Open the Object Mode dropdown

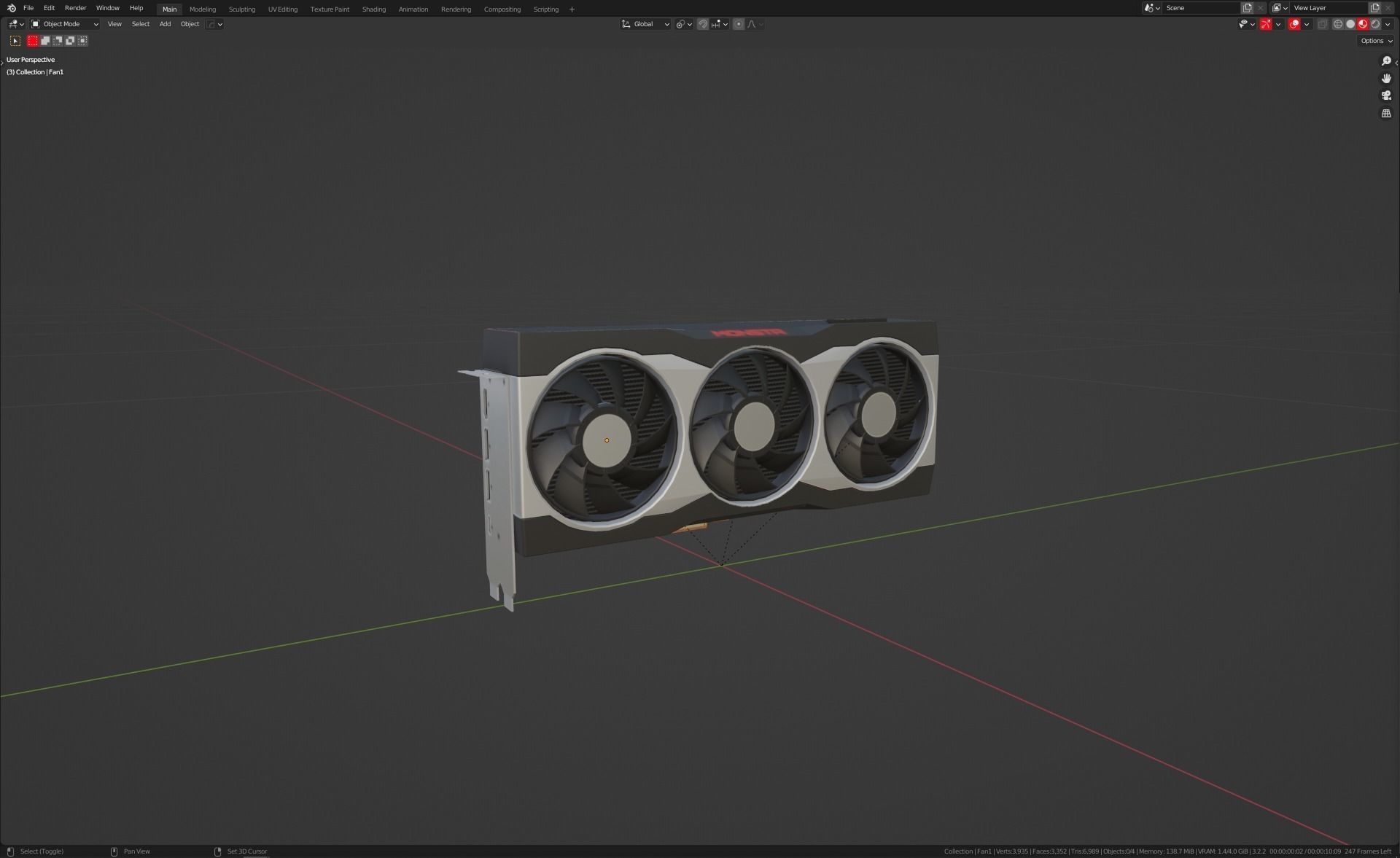(x=65, y=24)
